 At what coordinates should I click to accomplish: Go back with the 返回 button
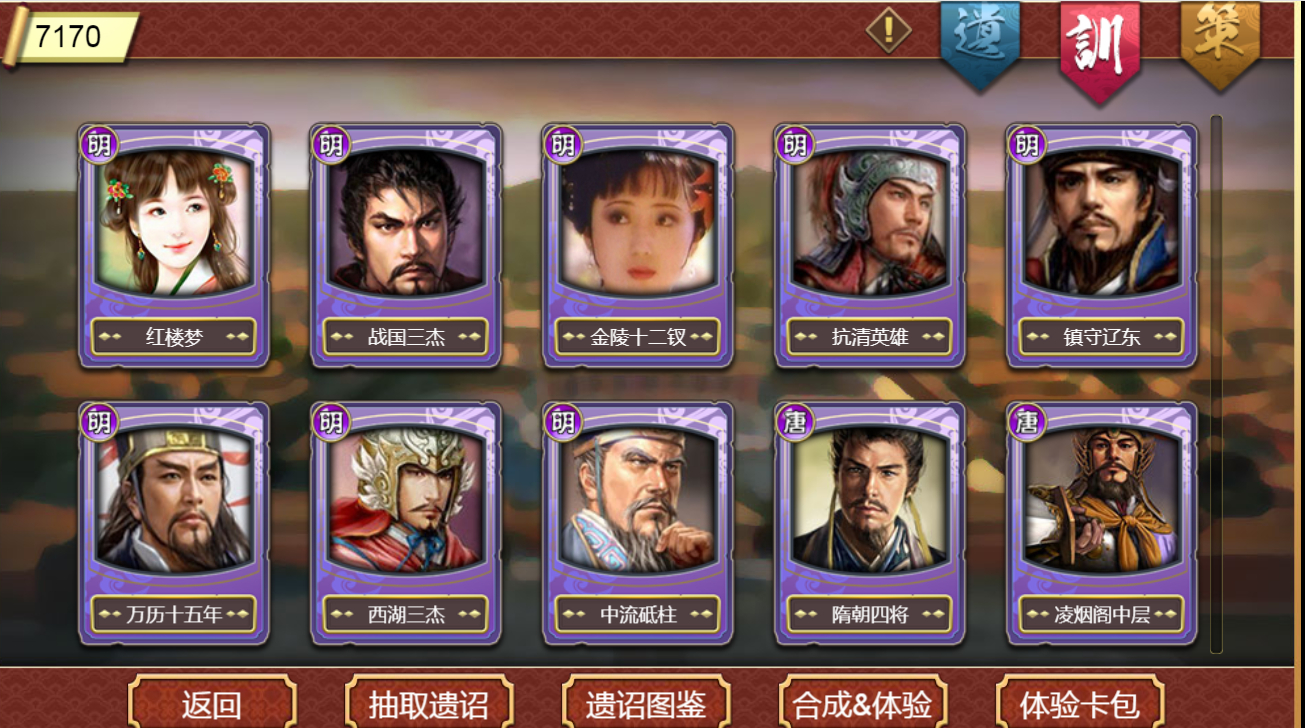[x=212, y=702]
